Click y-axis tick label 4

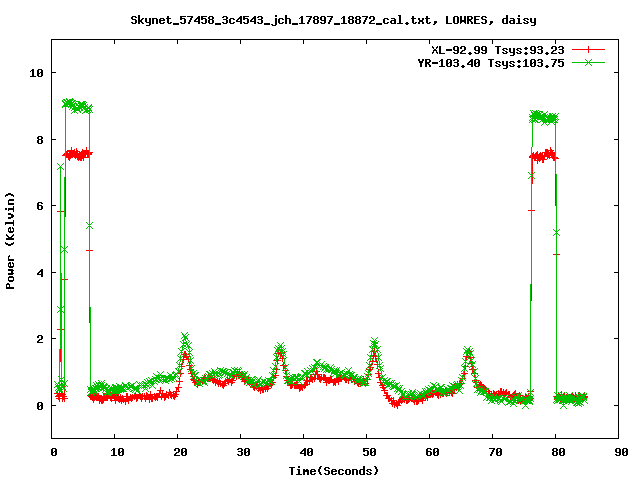pyautogui.click(x=40, y=273)
